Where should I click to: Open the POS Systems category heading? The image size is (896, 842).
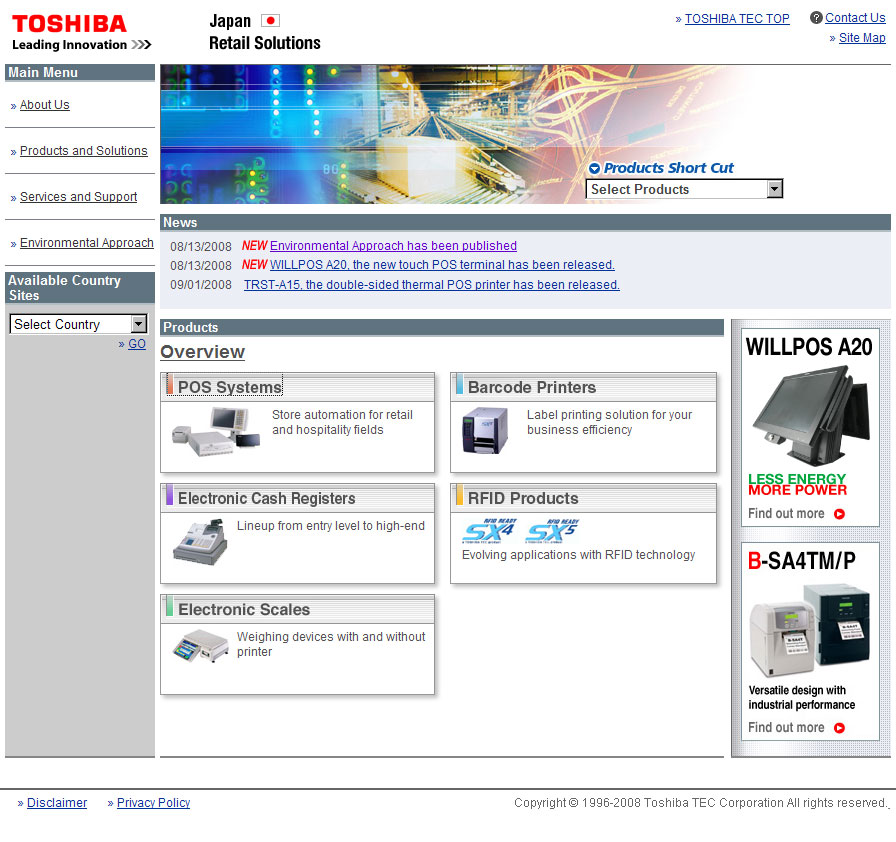[x=230, y=387]
